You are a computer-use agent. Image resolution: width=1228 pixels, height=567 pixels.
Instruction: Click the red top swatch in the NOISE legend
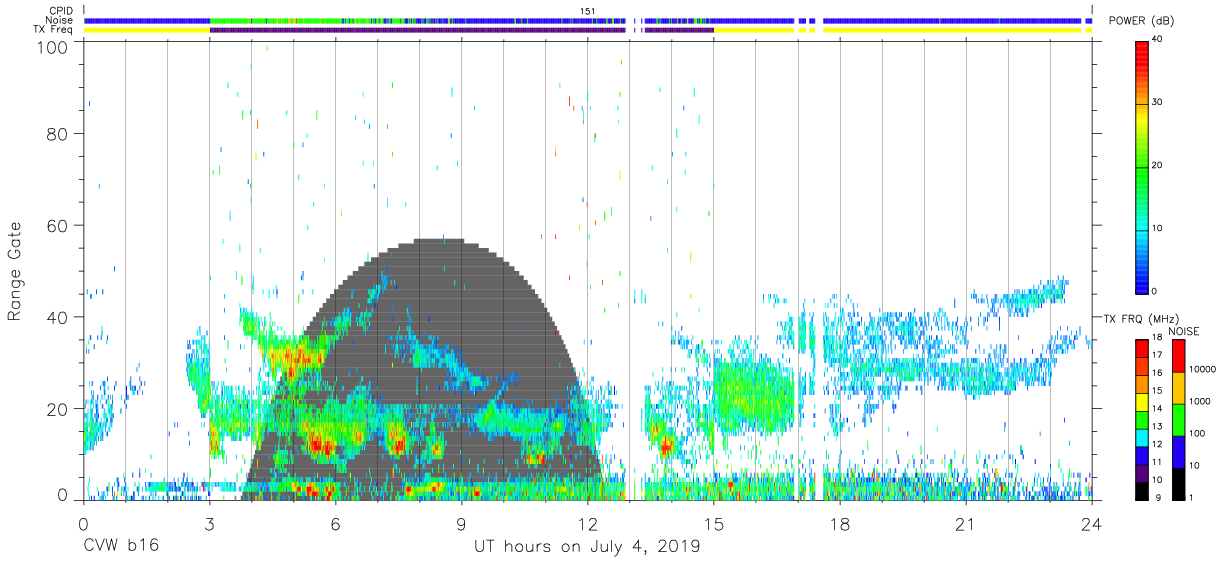pyautogui.click(x=1181, y=355)
